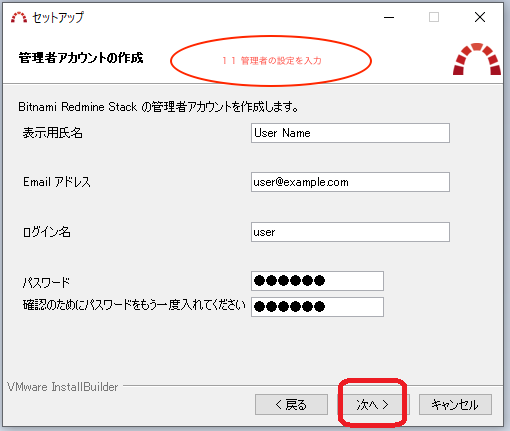Click the パスワード label
The image size is (510, 431).
tap(46, 283)
